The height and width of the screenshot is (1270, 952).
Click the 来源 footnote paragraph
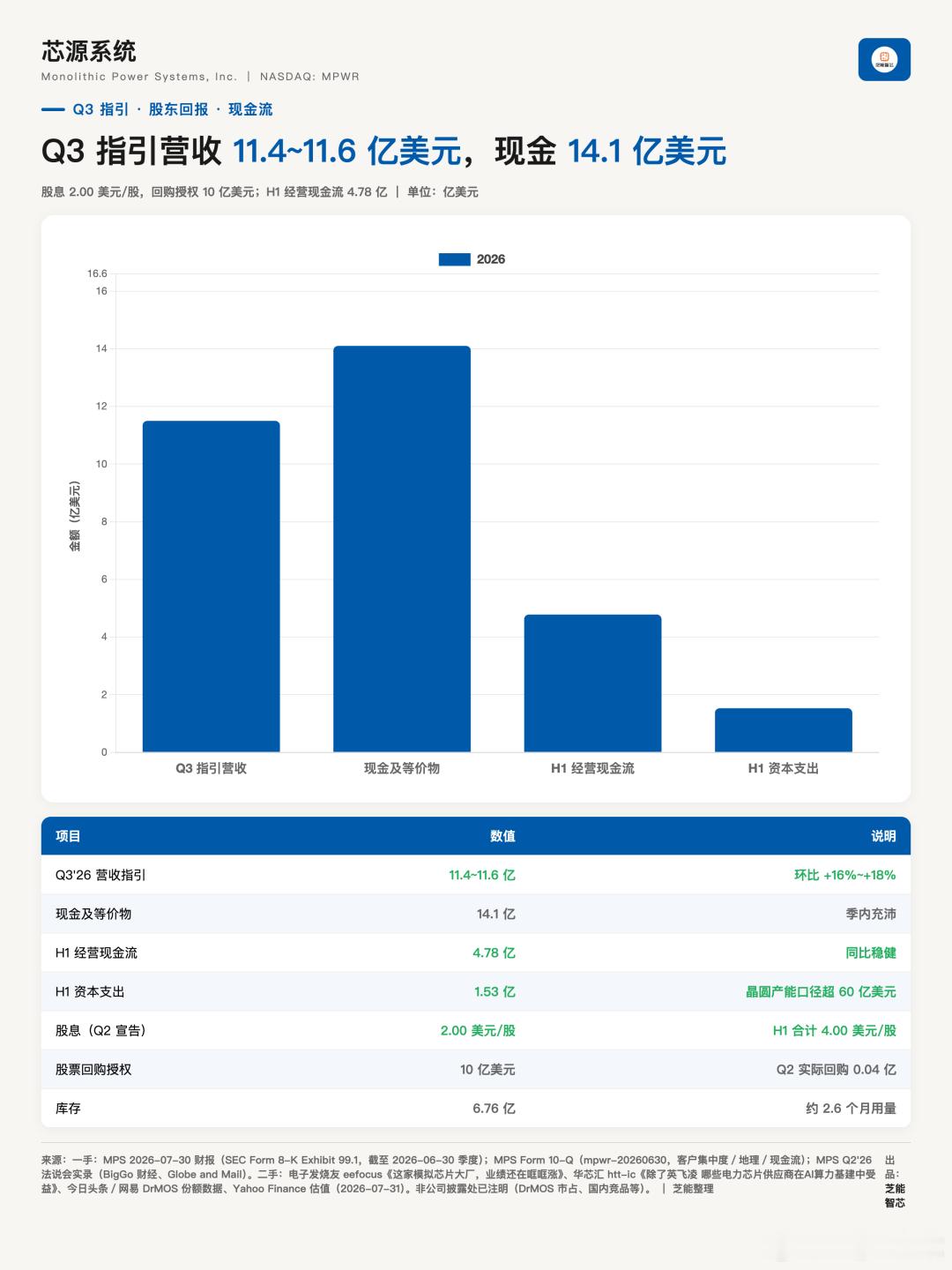click(458, 1174)
